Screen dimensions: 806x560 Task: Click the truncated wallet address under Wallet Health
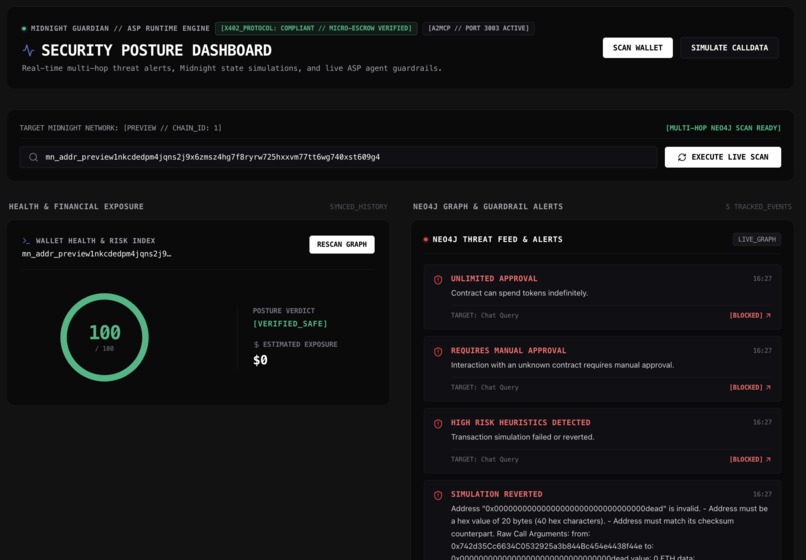tap(97, 254)
